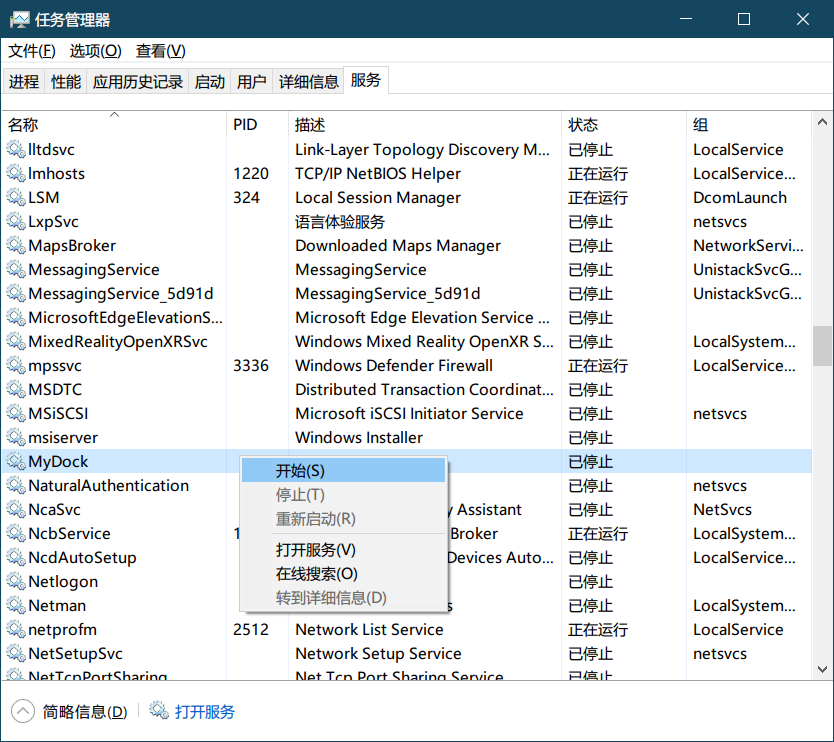
Task: Click the description Windows Defender Firewall
Action: pyautogui.click(x=394, y=365)
